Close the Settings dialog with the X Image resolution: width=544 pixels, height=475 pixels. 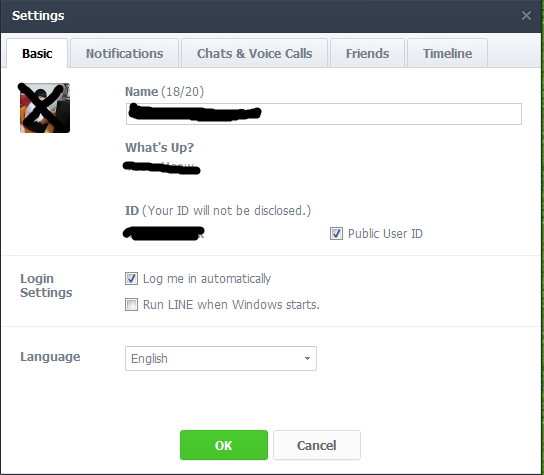pyautogui.click(x=526, y=16)
